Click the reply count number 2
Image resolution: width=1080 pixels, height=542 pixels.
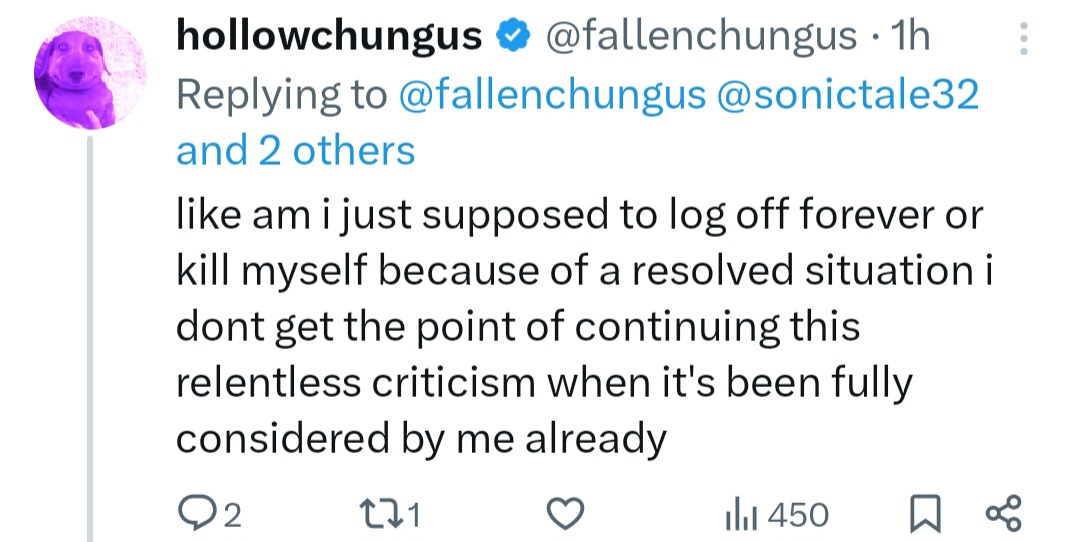(232, 516)
